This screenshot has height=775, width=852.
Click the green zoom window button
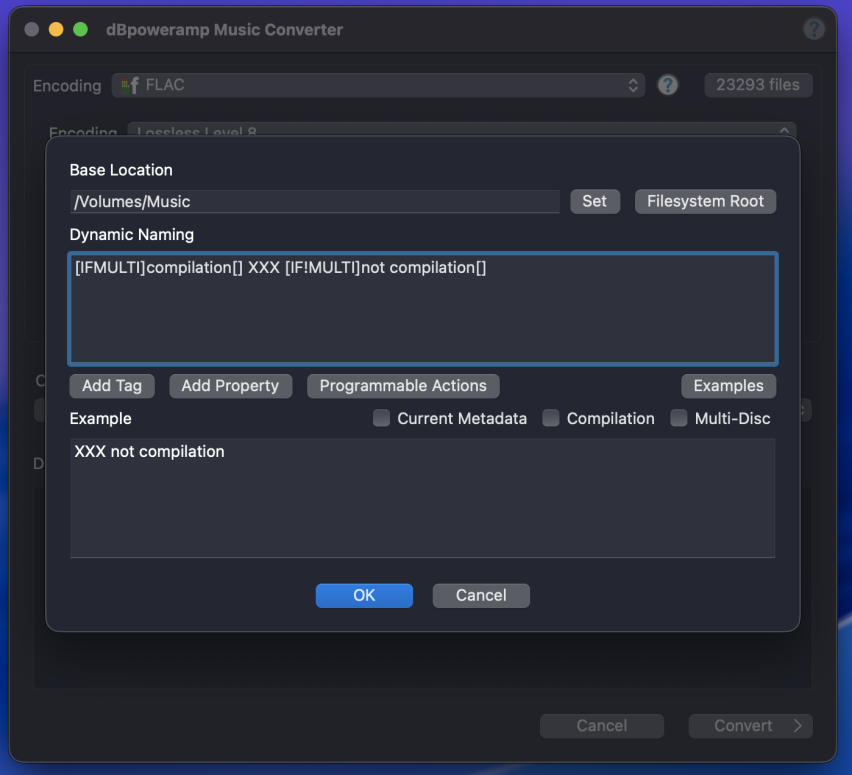tap(80, 29)
